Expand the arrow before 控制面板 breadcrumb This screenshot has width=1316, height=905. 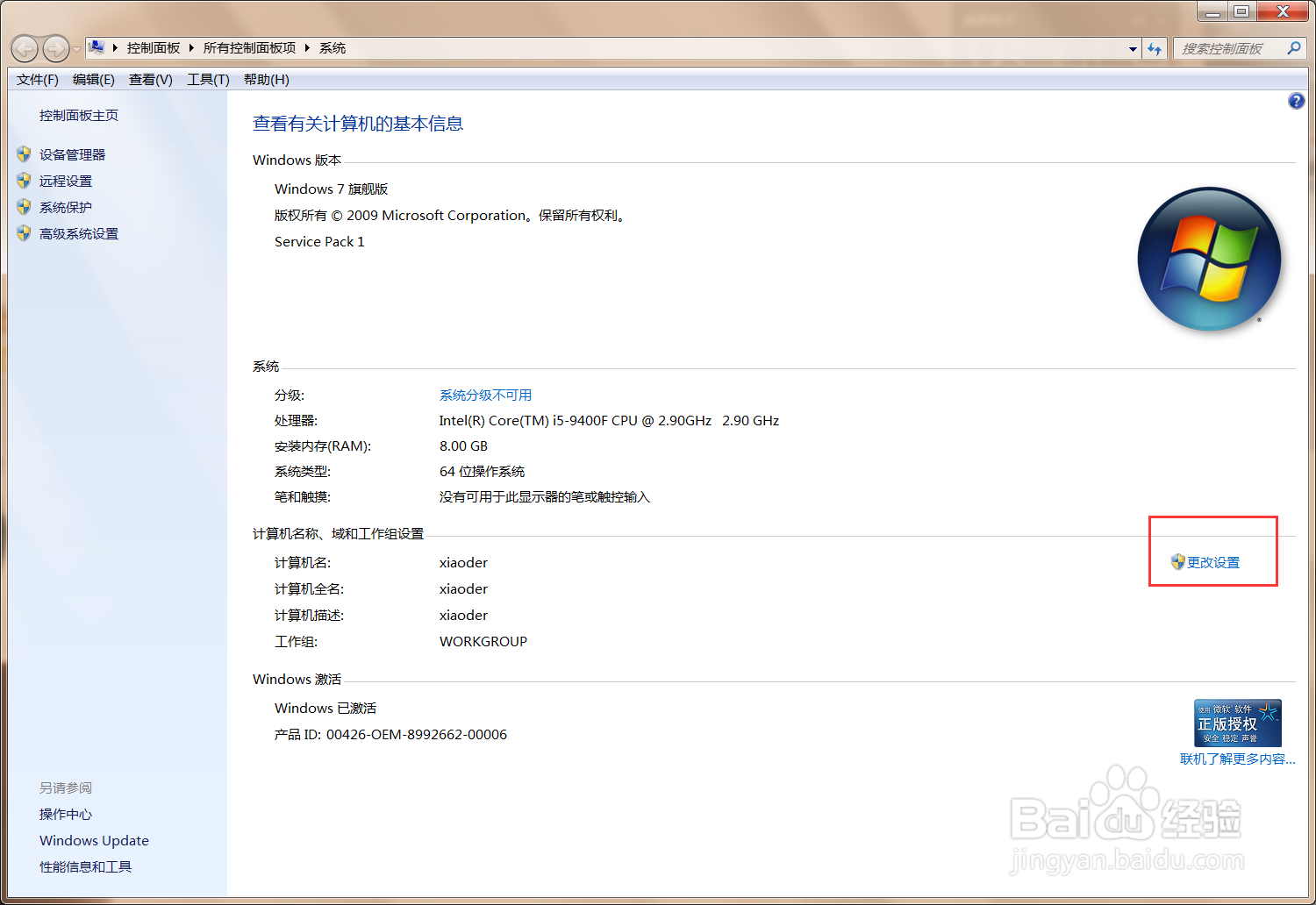115,48
